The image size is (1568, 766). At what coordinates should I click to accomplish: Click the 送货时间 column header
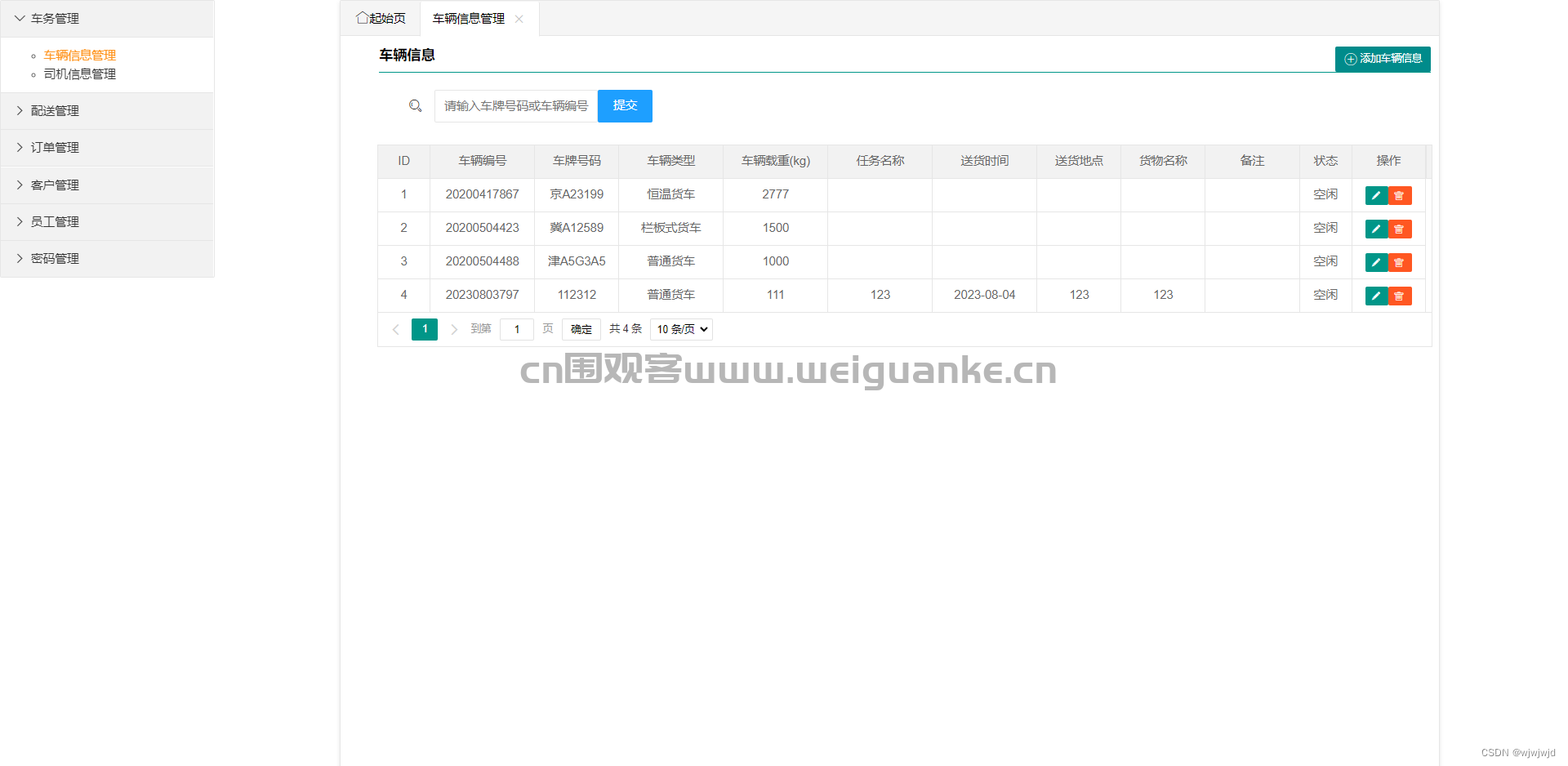985,161
